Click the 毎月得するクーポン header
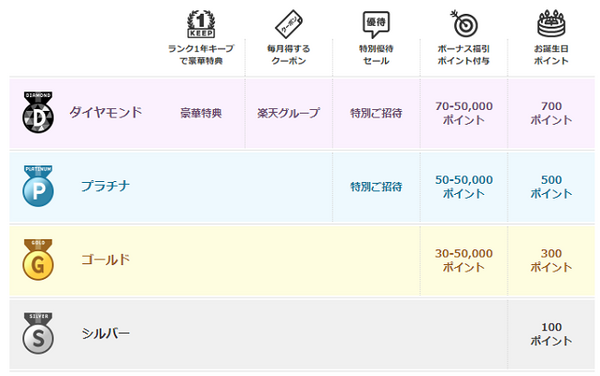The height and width of the screenshot is (376, 600). (289, 55)
